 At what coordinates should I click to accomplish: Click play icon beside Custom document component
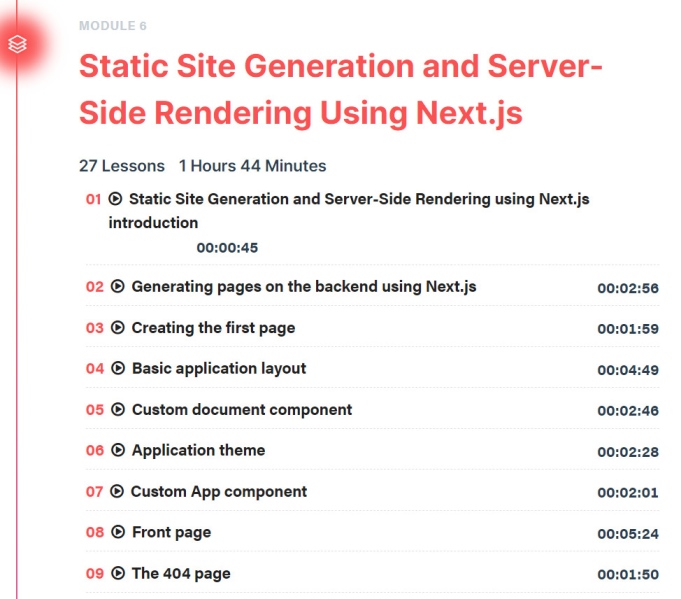(118, 409)
